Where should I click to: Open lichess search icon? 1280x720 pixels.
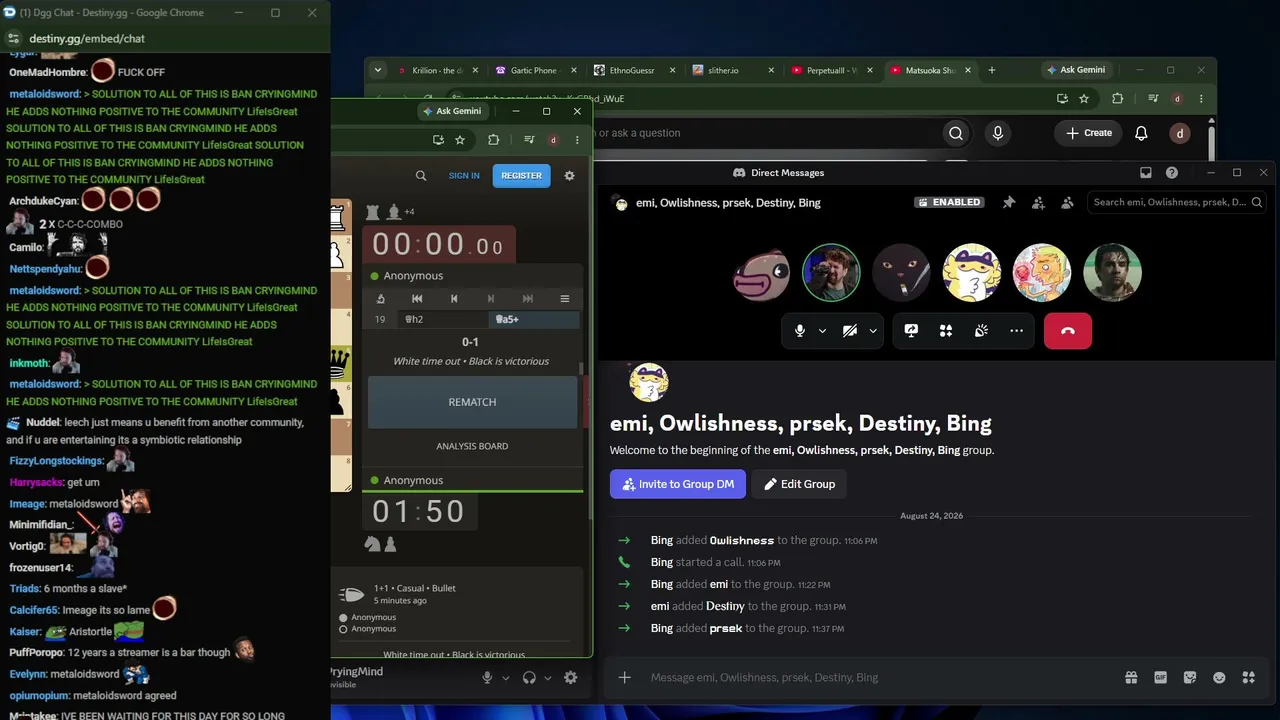pos(421,175)
